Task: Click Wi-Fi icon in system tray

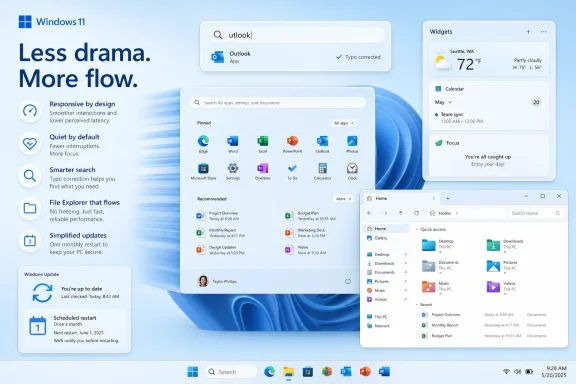Action: click(506, 372)
